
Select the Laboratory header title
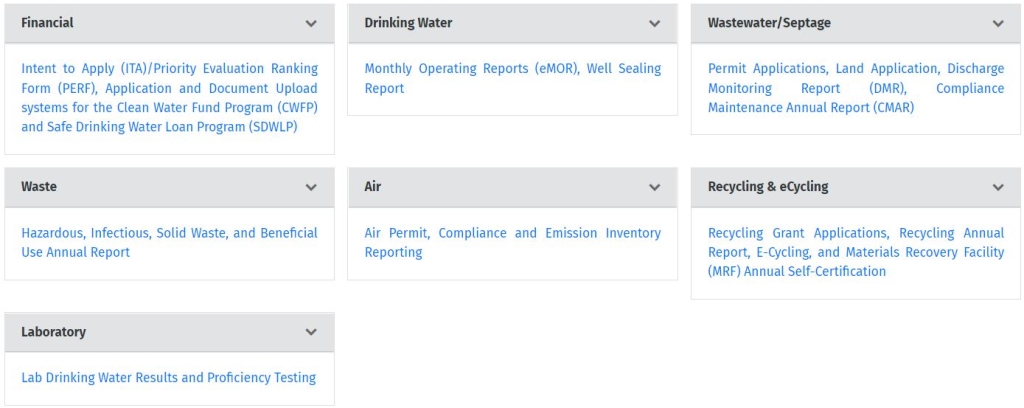pos(53,332)
